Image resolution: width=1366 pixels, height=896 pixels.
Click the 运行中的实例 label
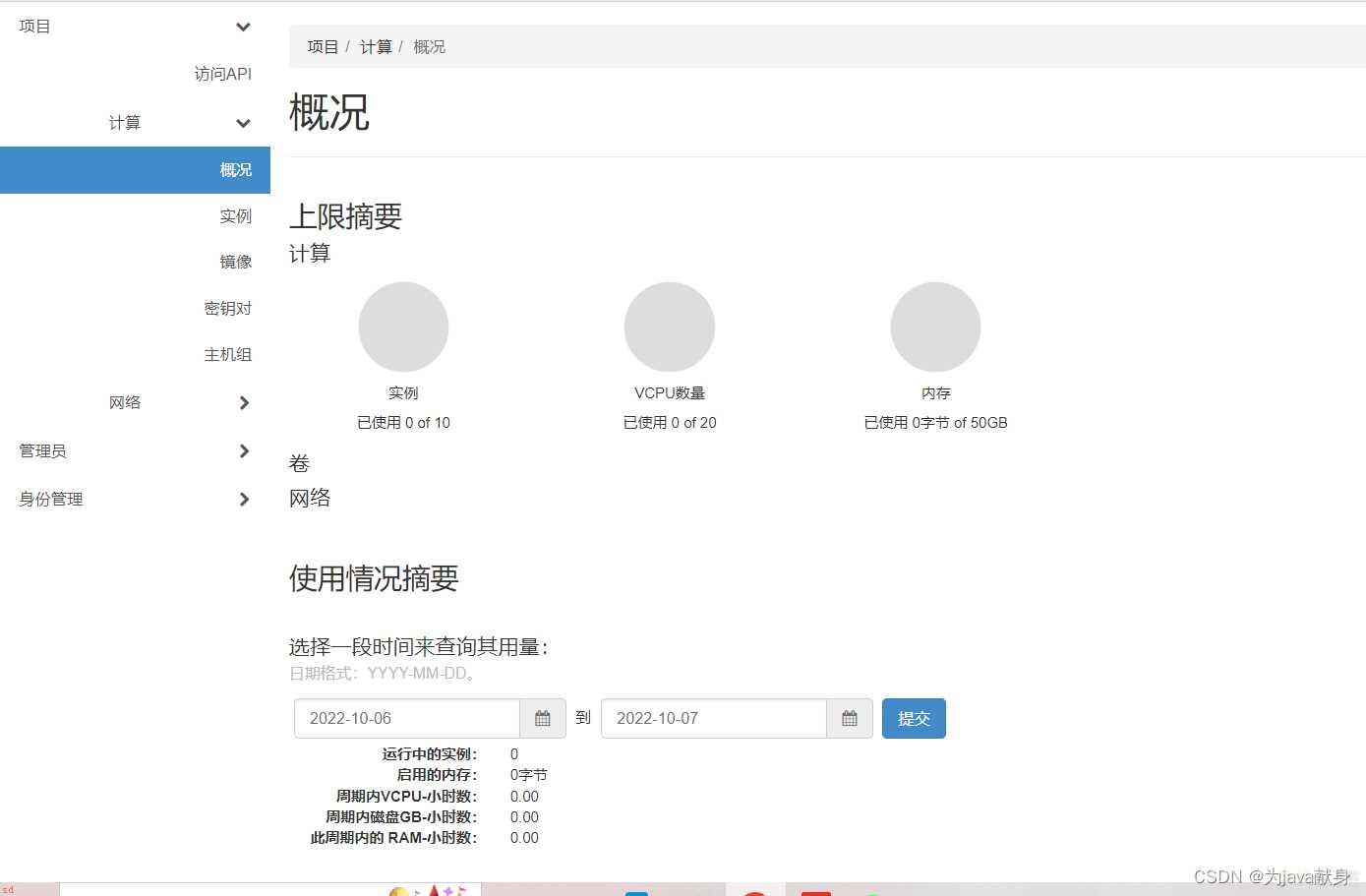click(x=430, y=754)
